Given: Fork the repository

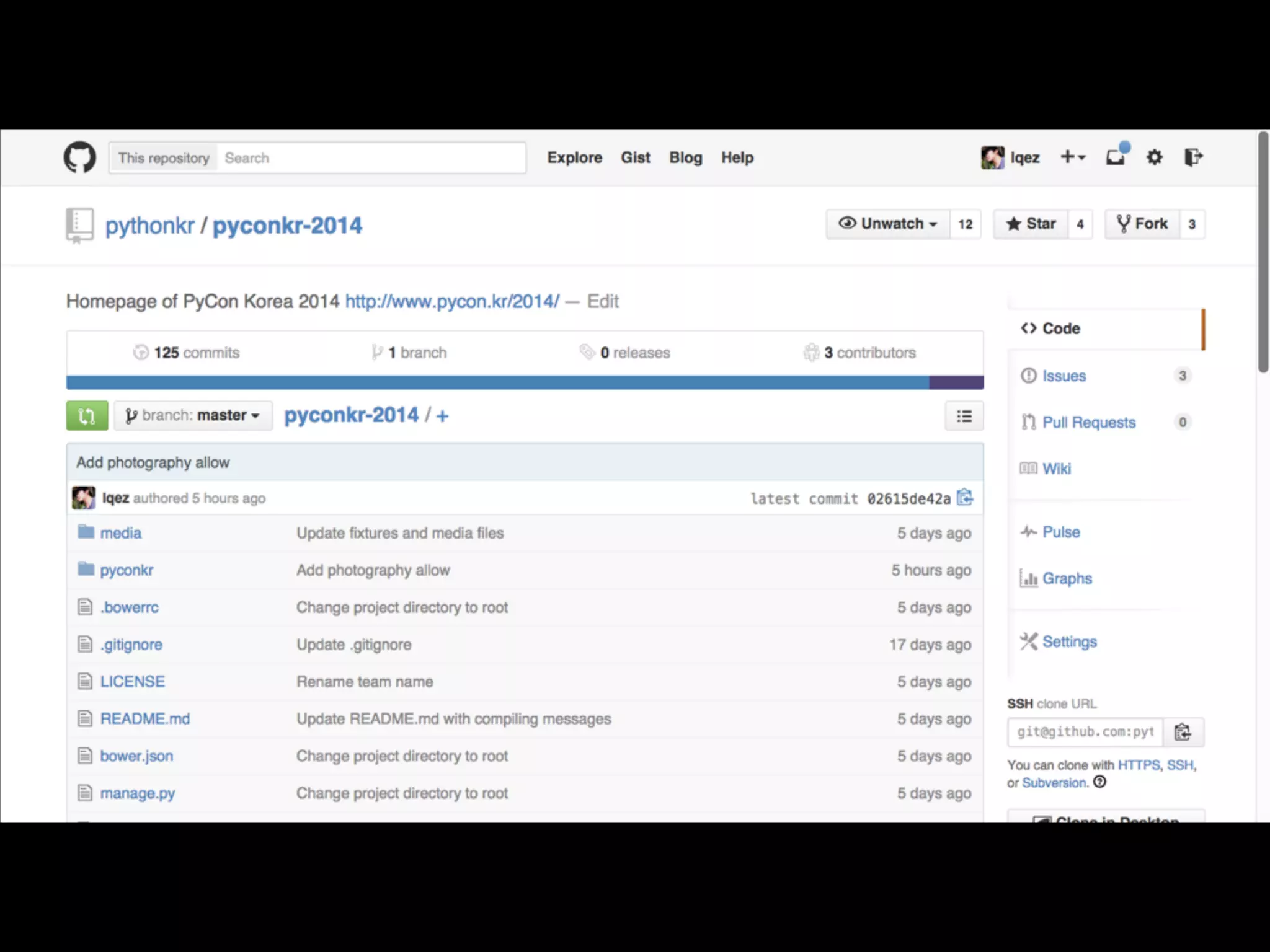Looking at the screenshot, I should pyautogui.click(x=1142, y=224).
